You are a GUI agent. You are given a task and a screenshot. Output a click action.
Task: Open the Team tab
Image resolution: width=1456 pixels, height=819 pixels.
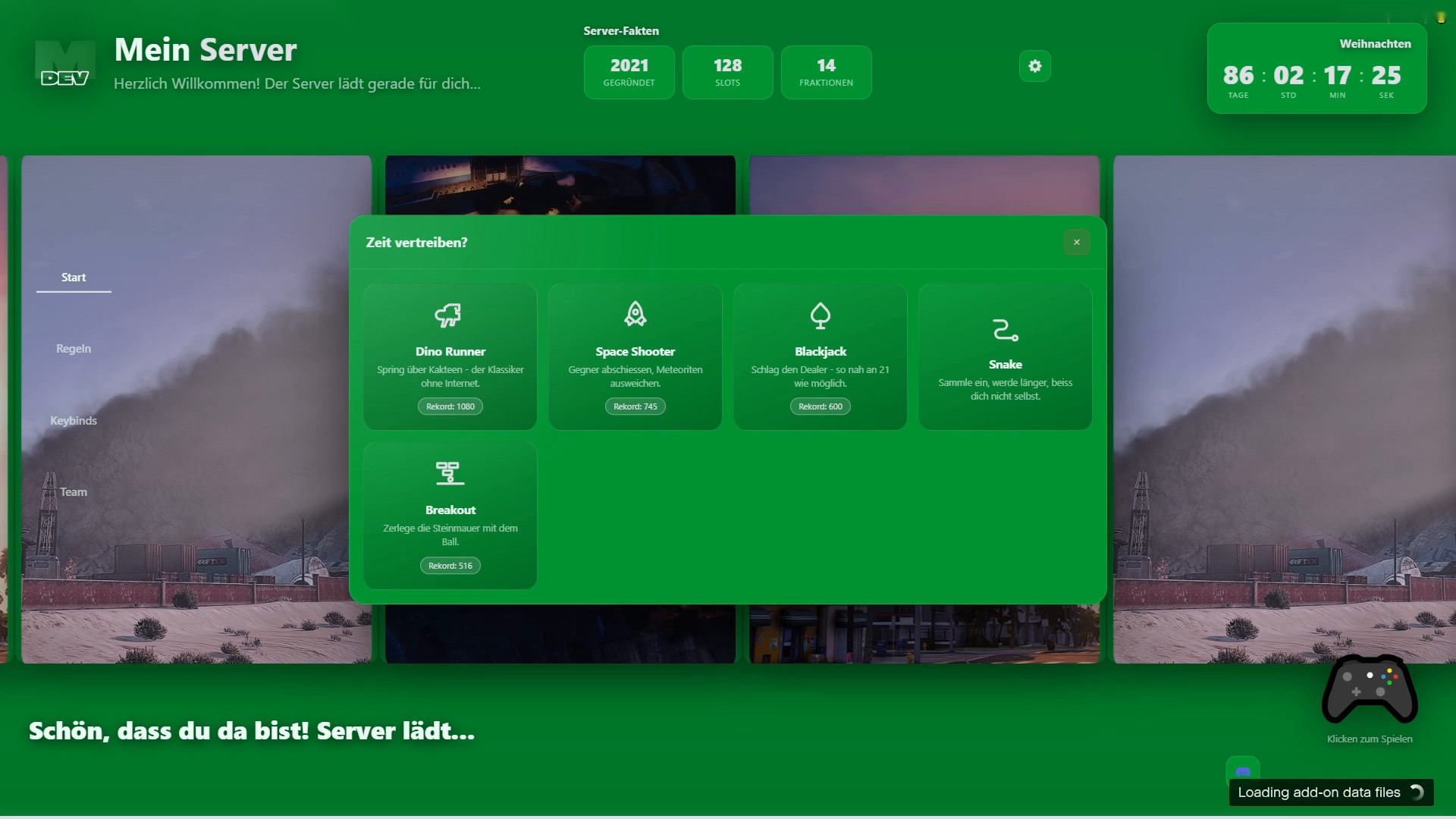pos(74,492)
